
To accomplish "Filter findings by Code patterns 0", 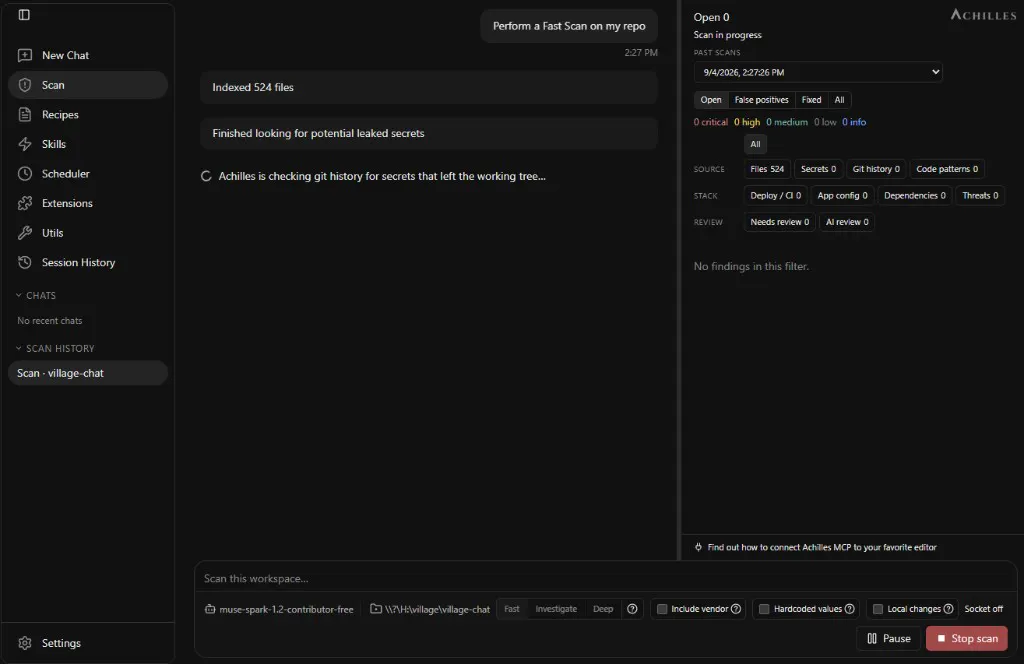I will (x=947, y=169).
